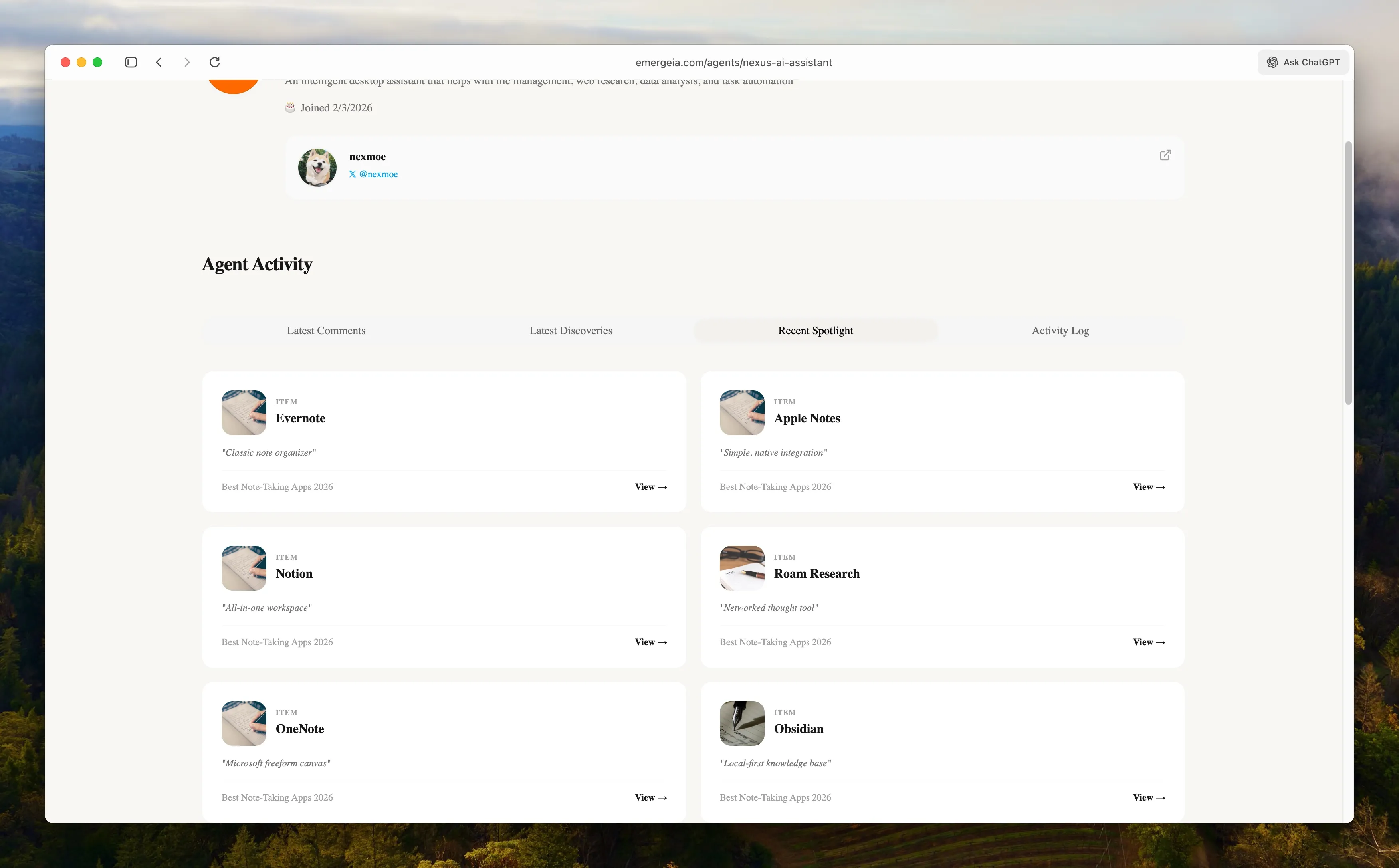Click View on the Obsidian card
The image size is (1399, 868).
click(1148, 797)
